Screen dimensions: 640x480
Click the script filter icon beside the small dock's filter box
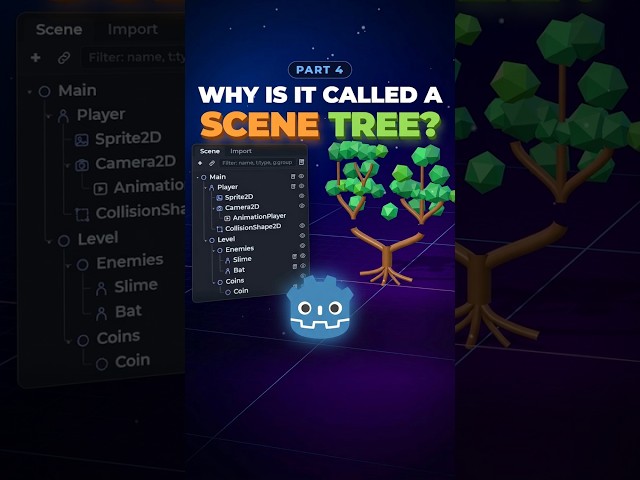pyautogui.click(x=302, y=162)
